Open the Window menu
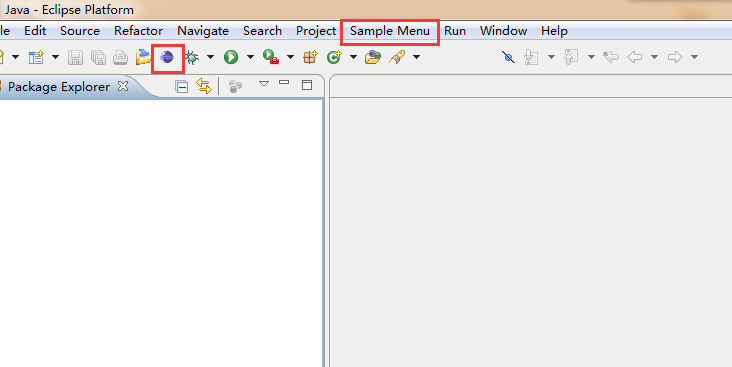The width and height of the screenshot is (732, 367). tap(503, 31)
